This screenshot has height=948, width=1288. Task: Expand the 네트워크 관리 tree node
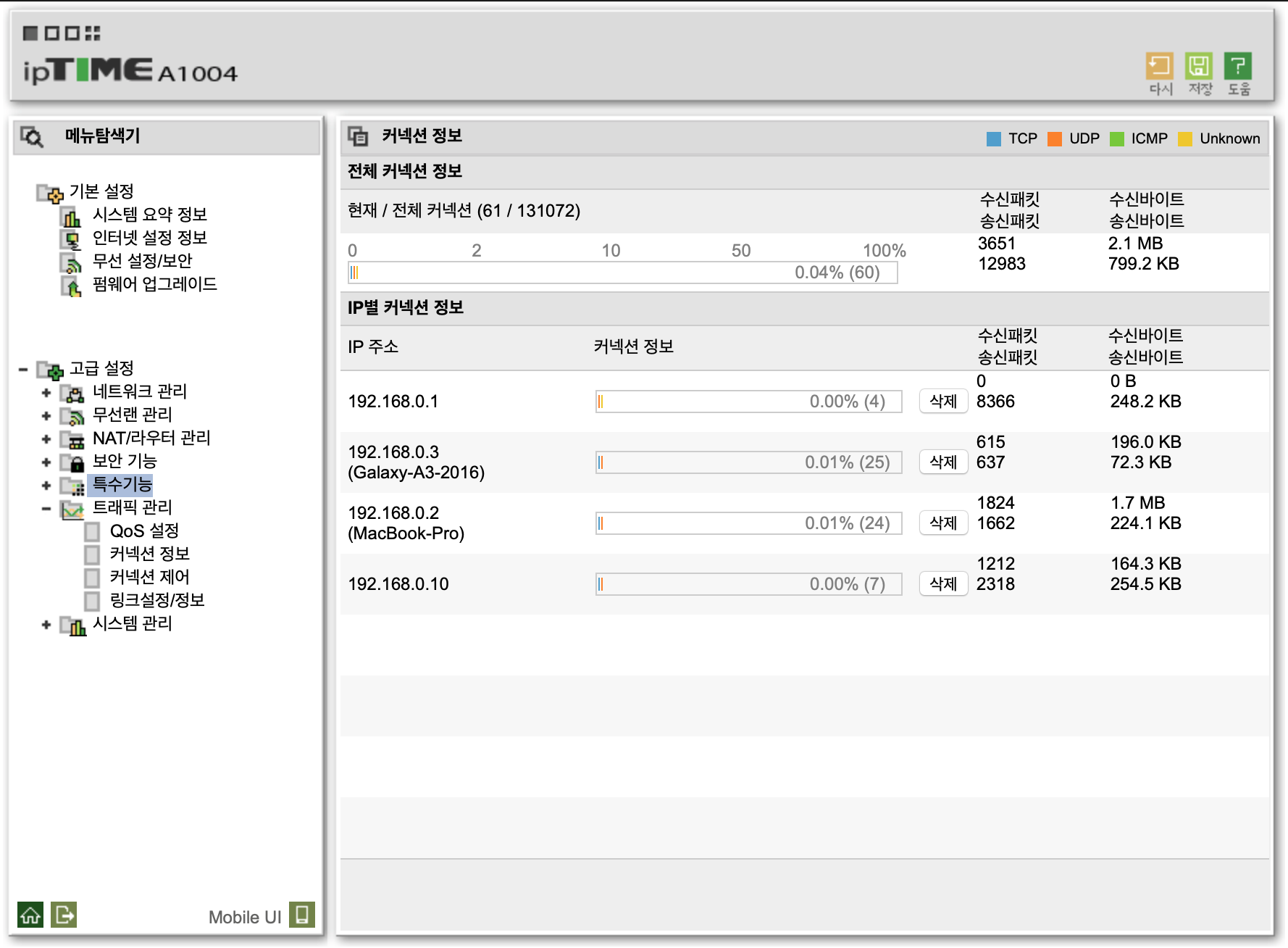[x=46, y=393]
